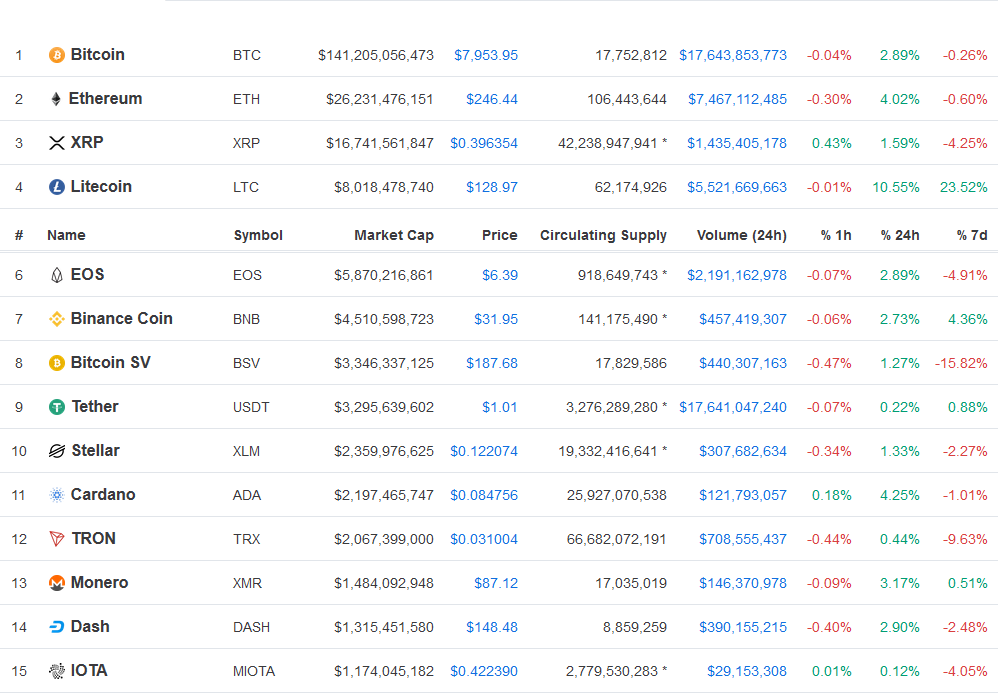Viewport: 998px width, 694px height.
Task: Open Bitcoin price link $7,953.95
Action: click(486, 55)
